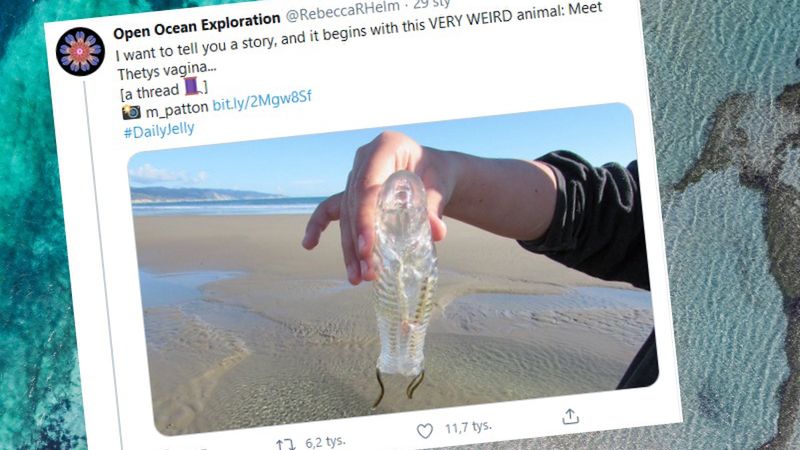Click the share tweet icon
The width and height of the screenshot is (800, 450).
click(x=570, y=416)
